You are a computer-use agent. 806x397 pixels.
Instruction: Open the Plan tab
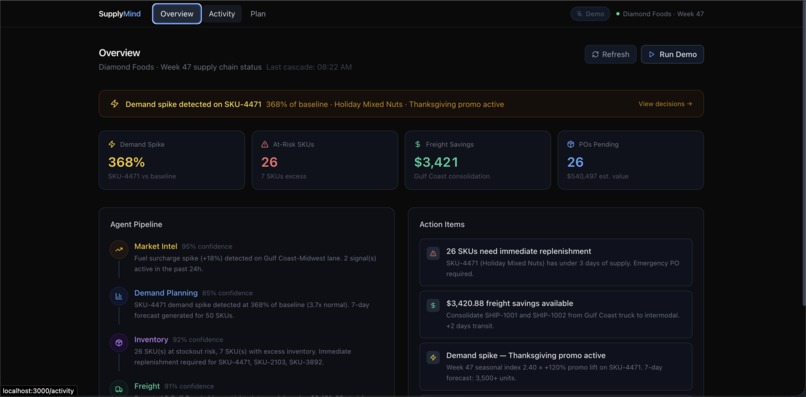(258, 14)
